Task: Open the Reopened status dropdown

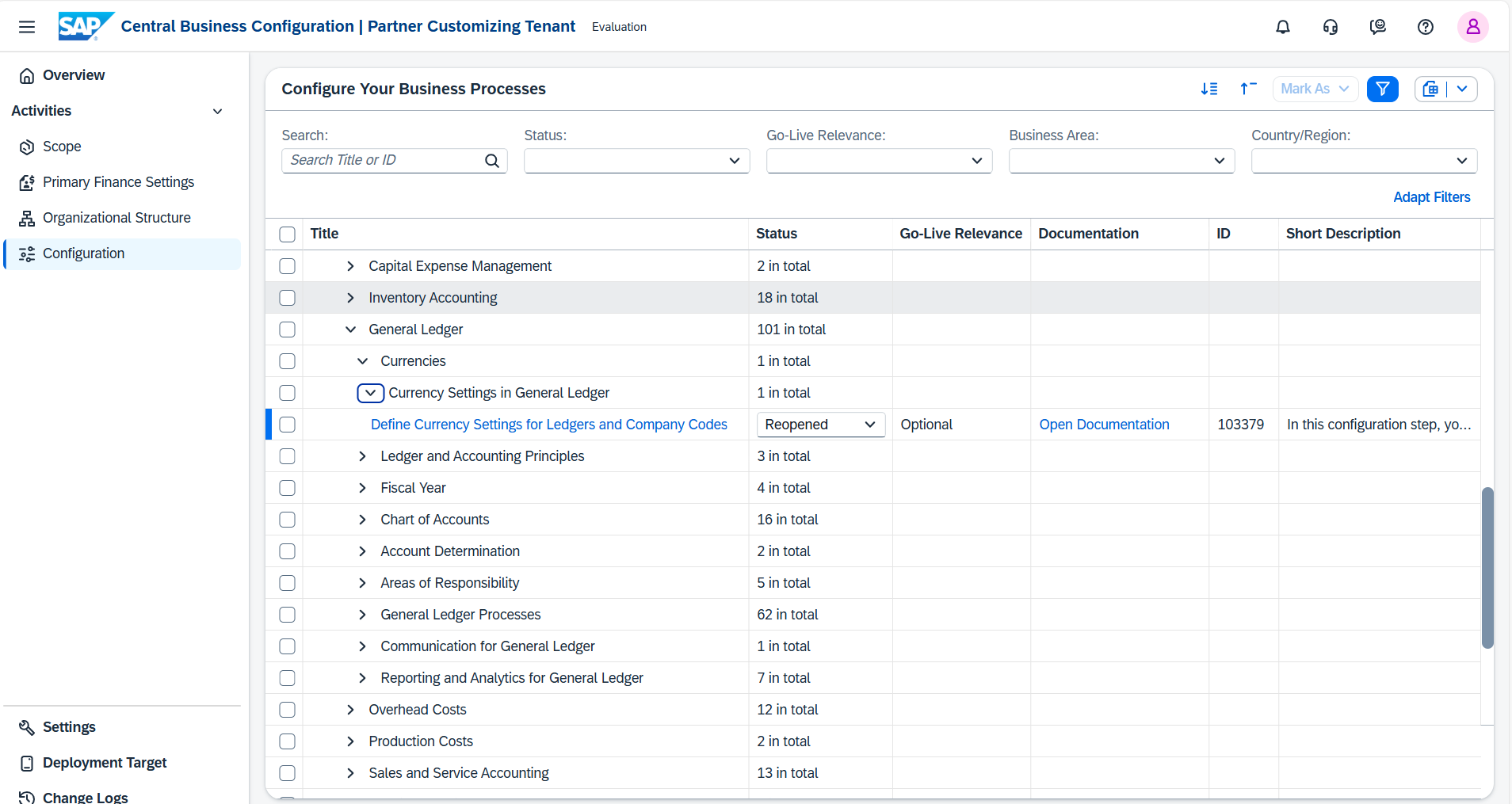Action: click(x=820, y=425)
